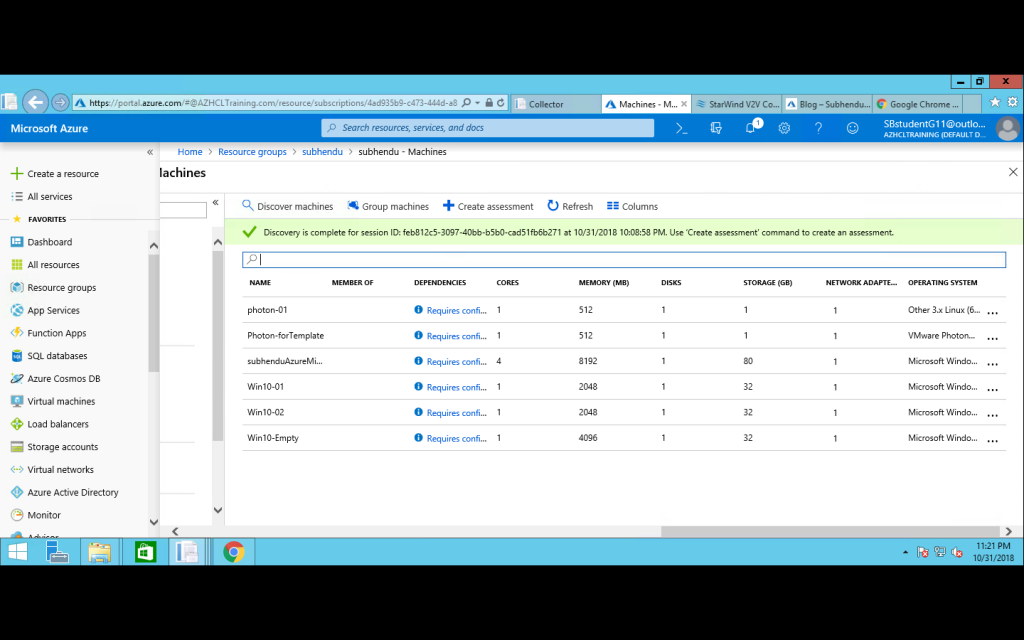Screen dimensions: 1024x640
Task: Click Group machines button
Action: point(388,206)
